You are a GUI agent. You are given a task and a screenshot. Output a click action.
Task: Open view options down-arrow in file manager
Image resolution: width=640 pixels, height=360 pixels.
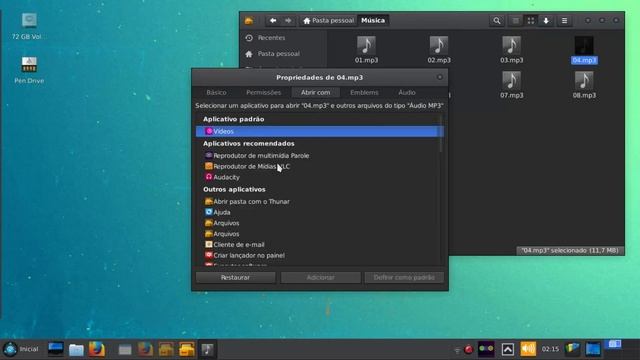[546, 20]
